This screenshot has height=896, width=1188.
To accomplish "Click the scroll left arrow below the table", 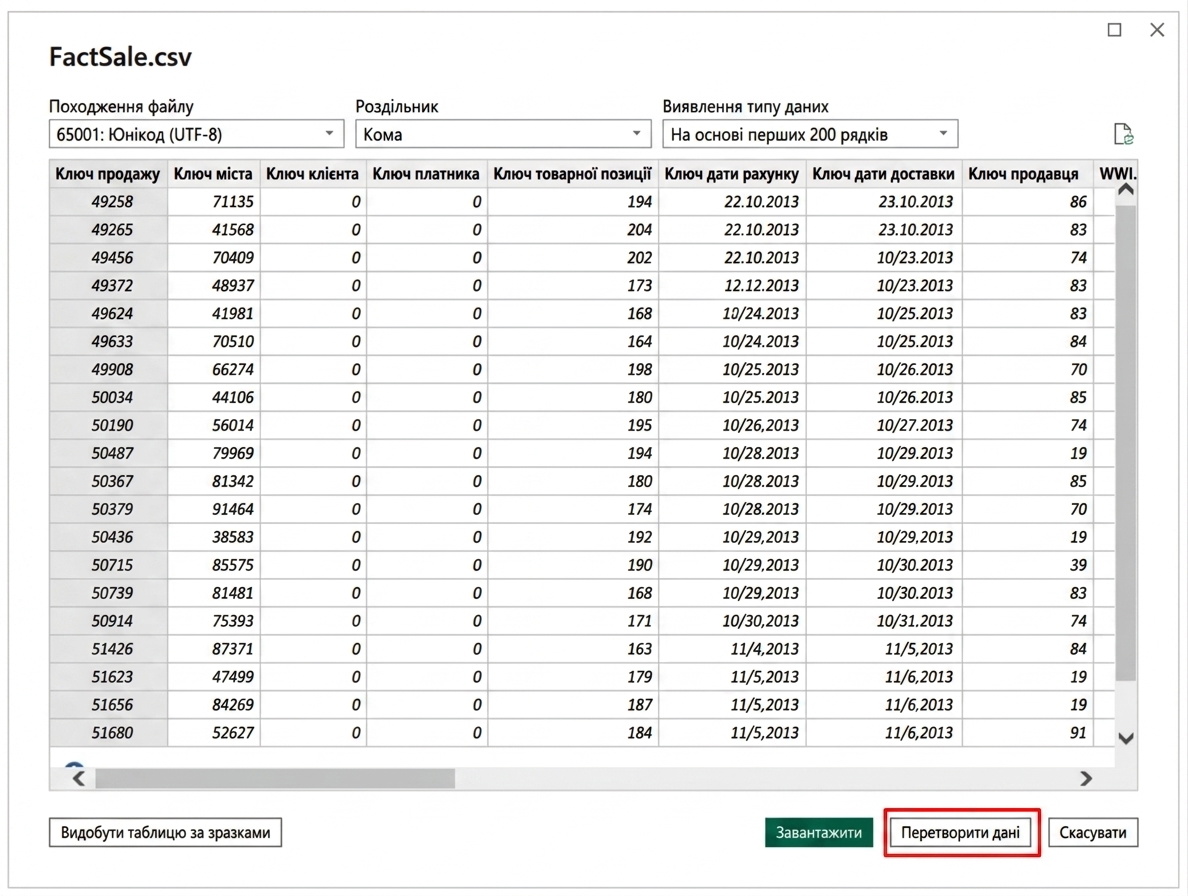I will point(79,778).
